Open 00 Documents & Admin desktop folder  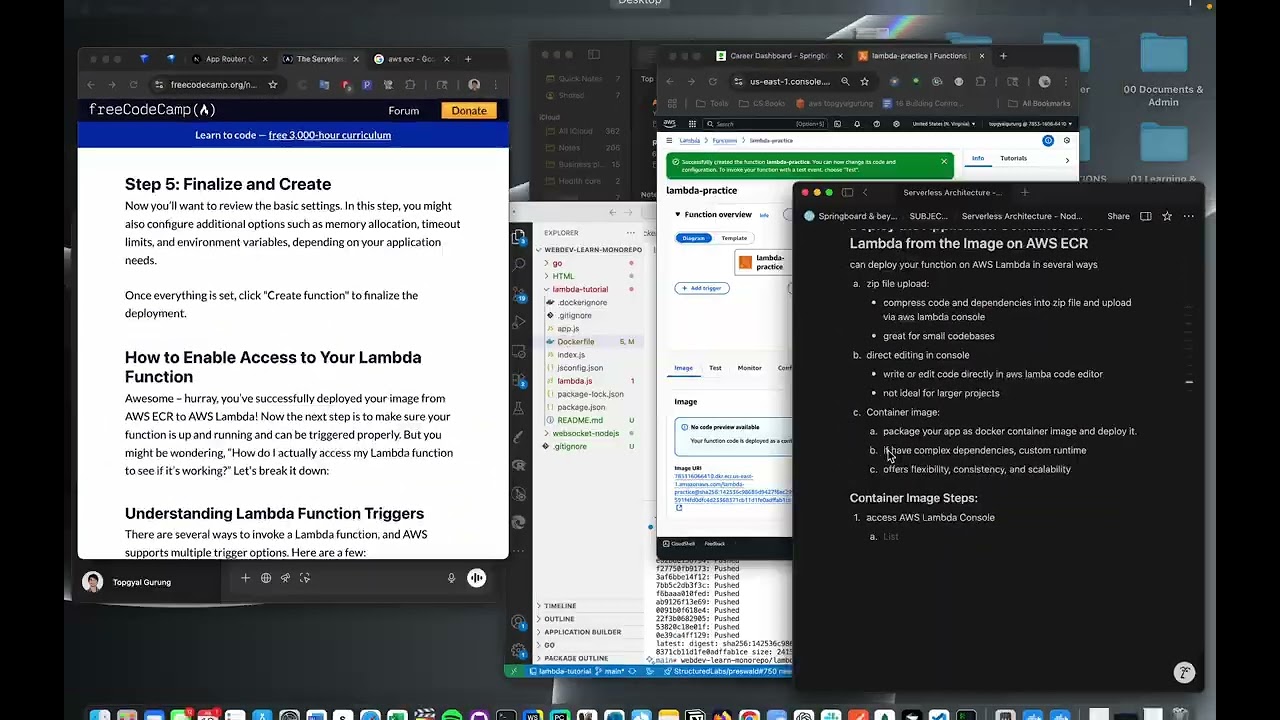coord(1163,72)
